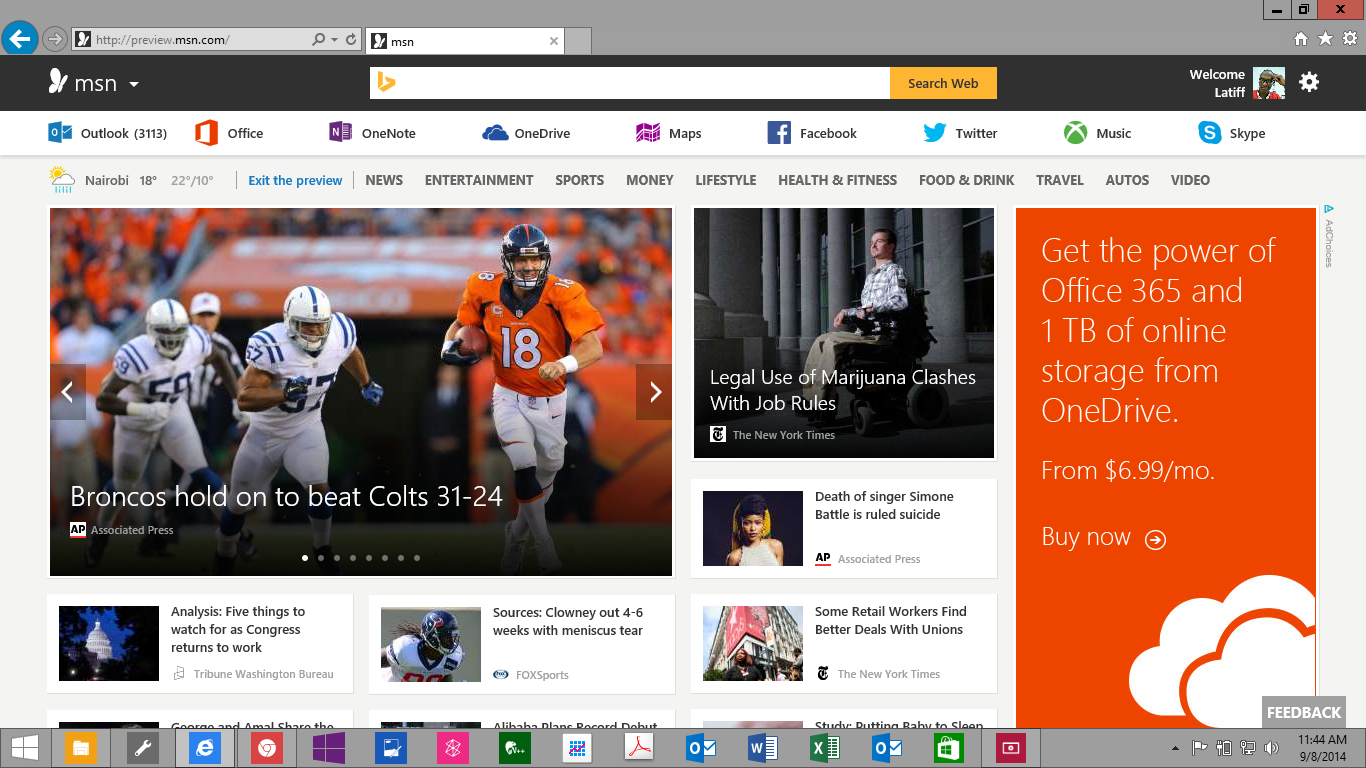This screenshot has height=768, width=1366.
Task: Open Chrome from the taskbar
Action: click(x=266, y=747)
